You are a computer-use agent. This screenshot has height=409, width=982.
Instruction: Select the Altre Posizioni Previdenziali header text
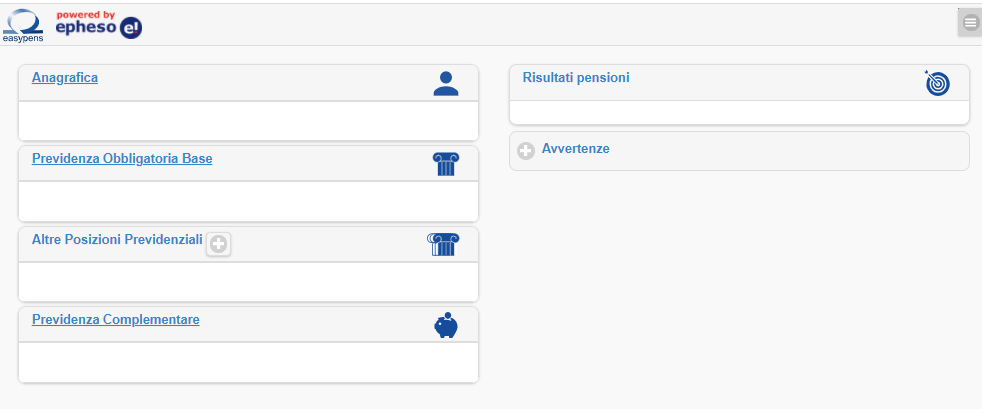pos(117,240)
